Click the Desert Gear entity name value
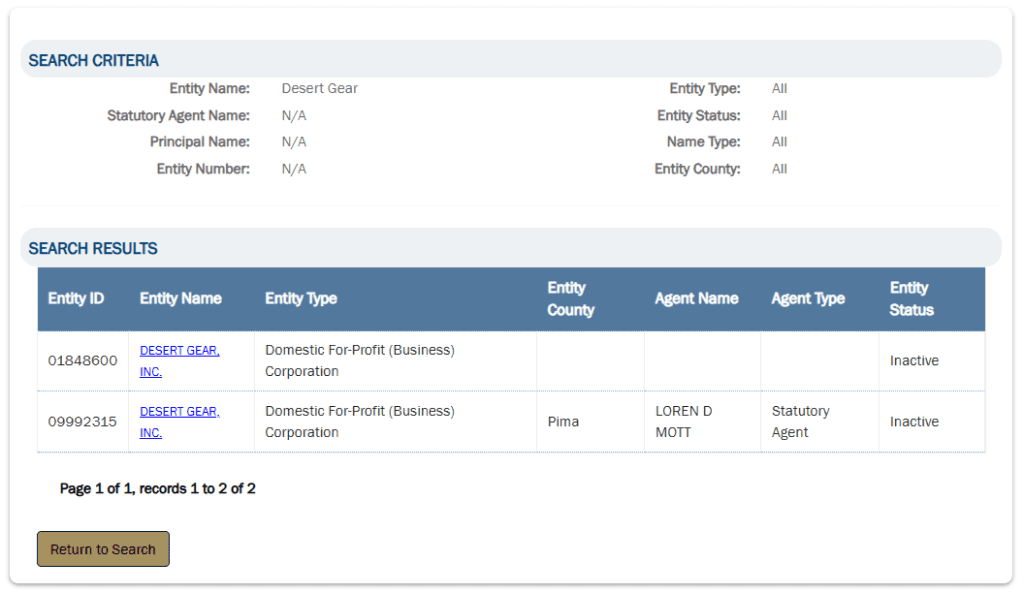This screenshot has width=1024, height=594. [319, 88]
